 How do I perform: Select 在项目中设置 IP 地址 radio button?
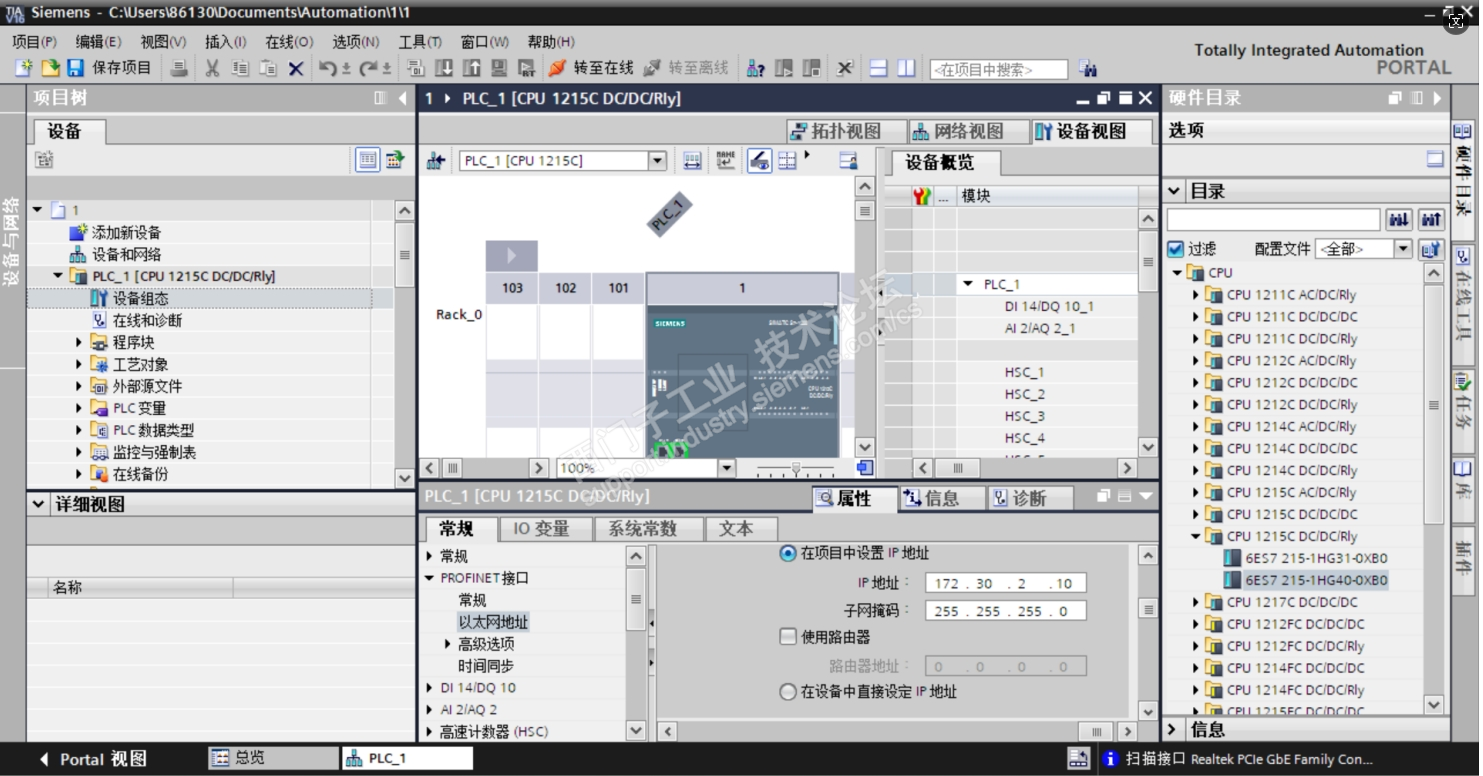(x=788, y=553)
